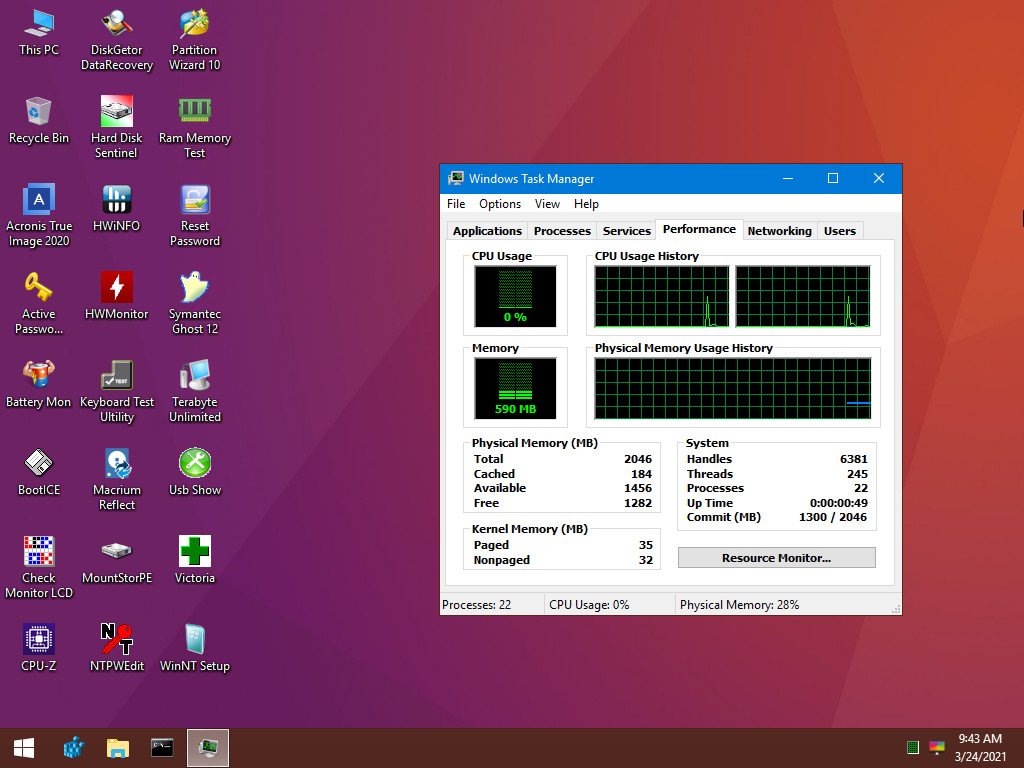This screenshot has width=1024, height=768.
Task: Select the Performance tab
Action: (x=699, y=229)
